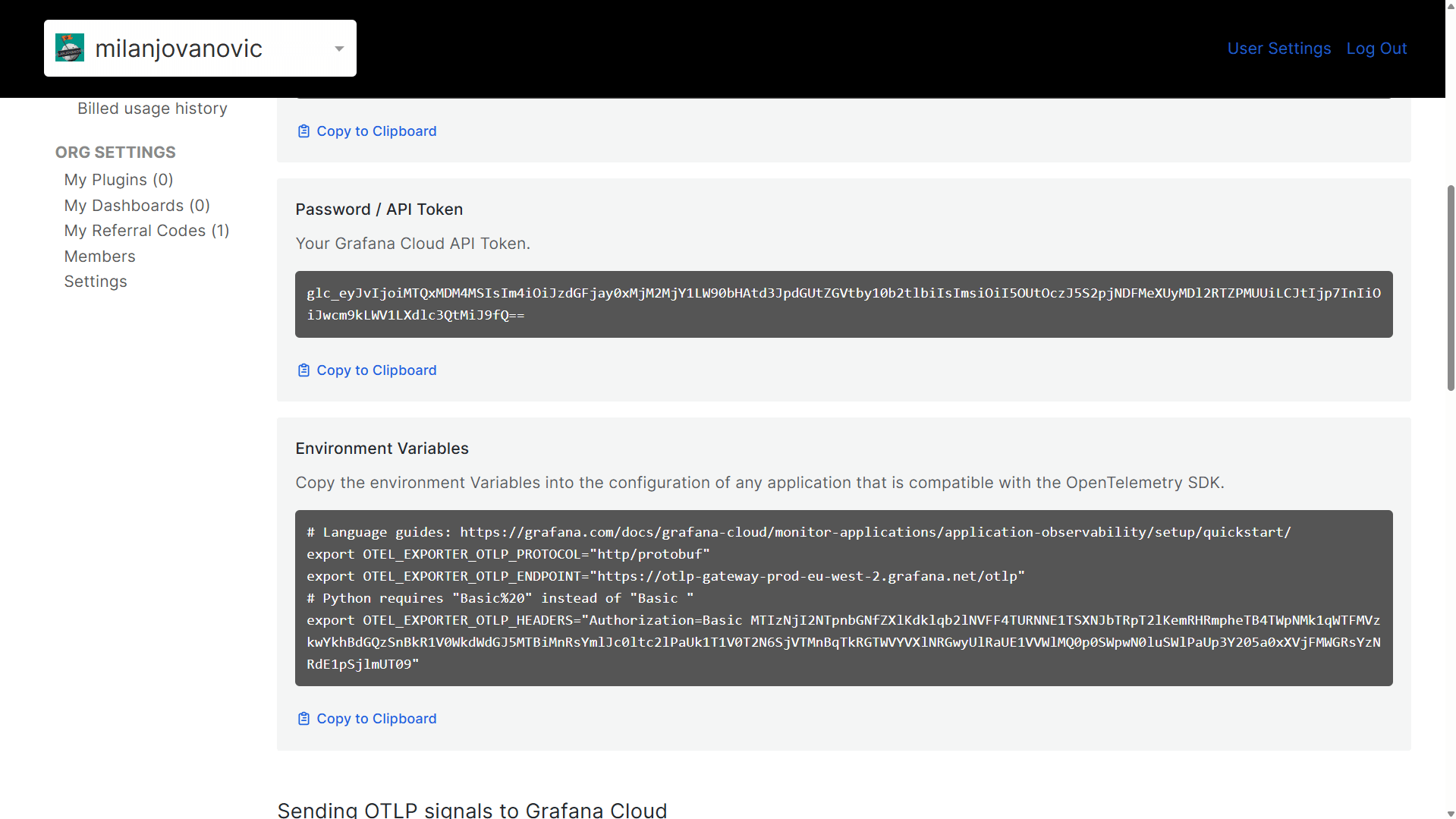Open org Settings in sidebar
1456x819 pixels.
point(96,282)
